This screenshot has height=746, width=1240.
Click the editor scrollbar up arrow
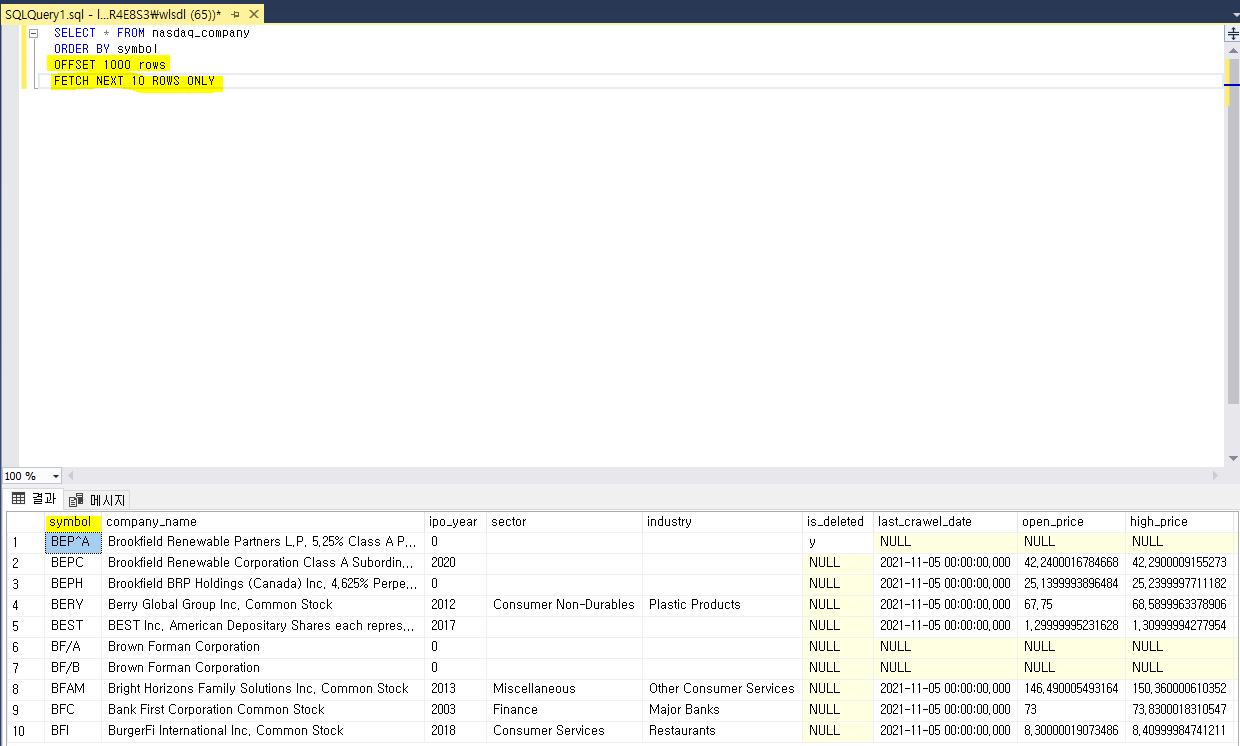1232,49
